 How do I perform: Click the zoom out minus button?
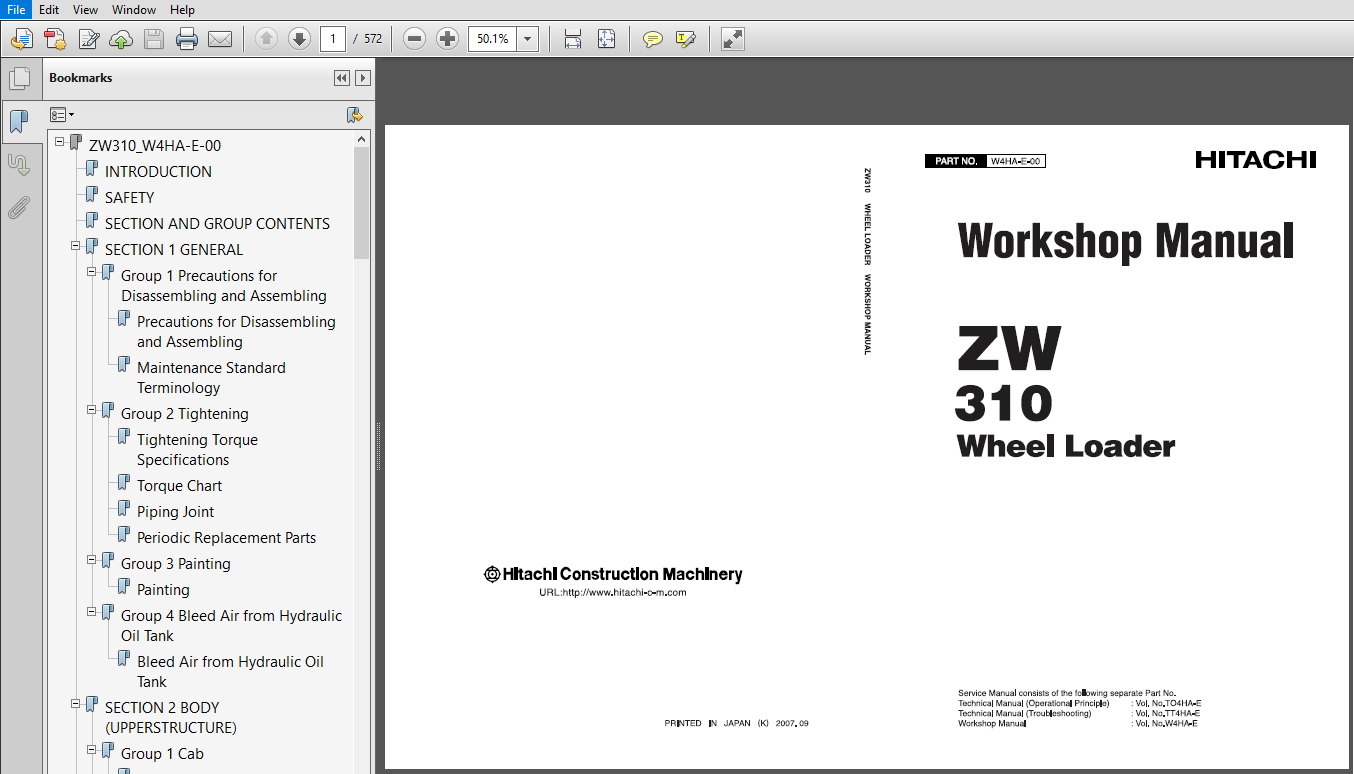(415, 40)
